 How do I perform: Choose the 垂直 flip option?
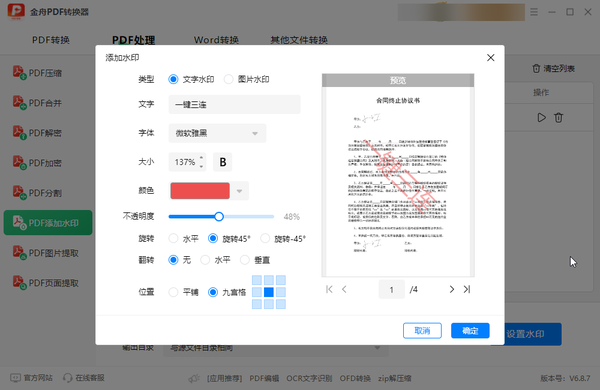[255, 260]
